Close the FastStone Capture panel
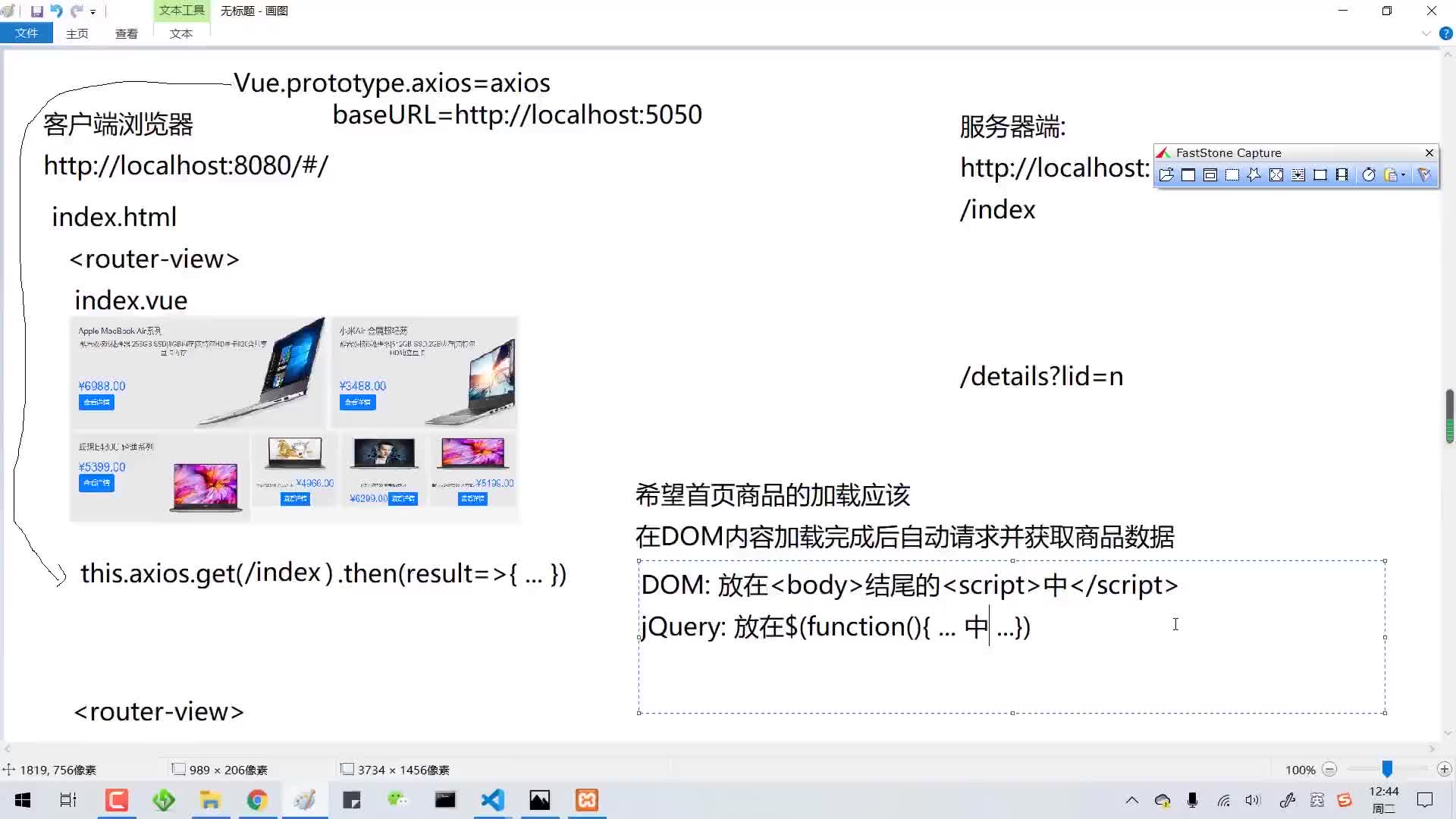The image size is (1456, 819). [x=1429, y=152]
